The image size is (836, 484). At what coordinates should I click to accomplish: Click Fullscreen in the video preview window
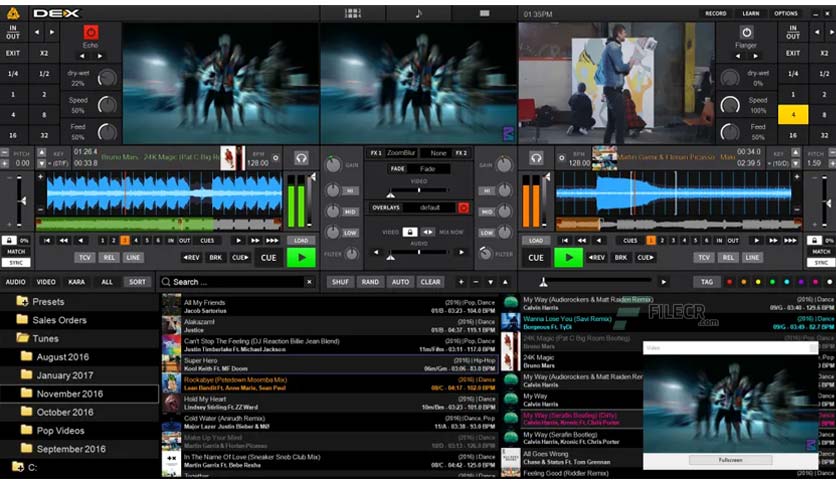coord(730,460)
